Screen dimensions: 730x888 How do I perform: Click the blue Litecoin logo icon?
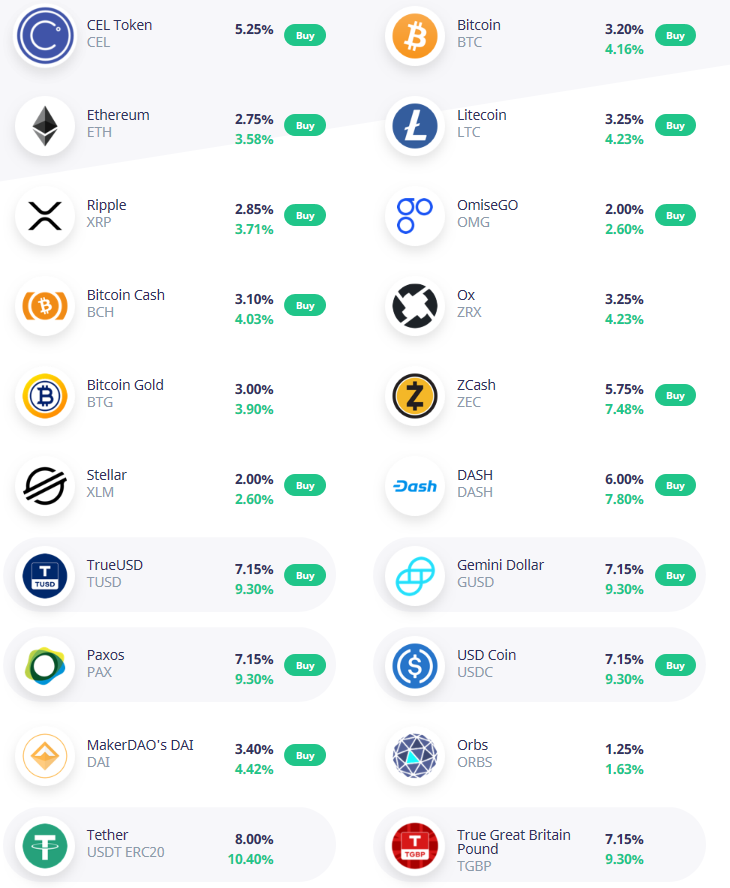[x=415, y=126]
